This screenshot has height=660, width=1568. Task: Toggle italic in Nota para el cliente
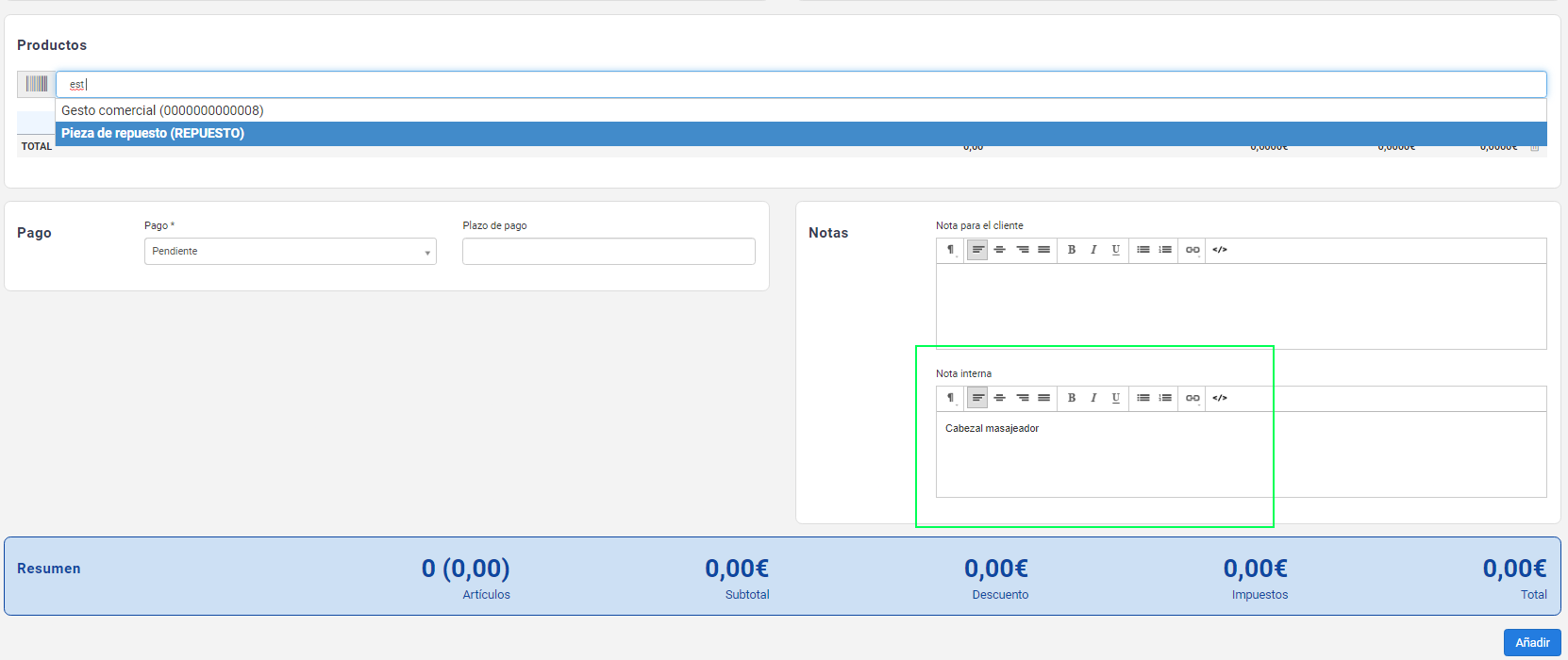(x=1093, y=250)
